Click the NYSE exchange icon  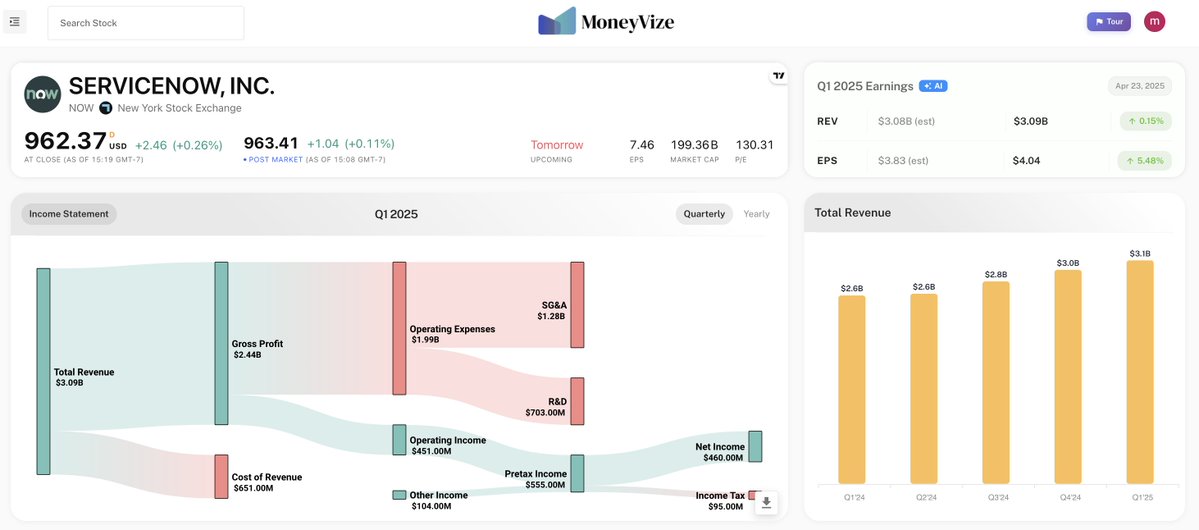pyautogui.click(x=106, y=108)
